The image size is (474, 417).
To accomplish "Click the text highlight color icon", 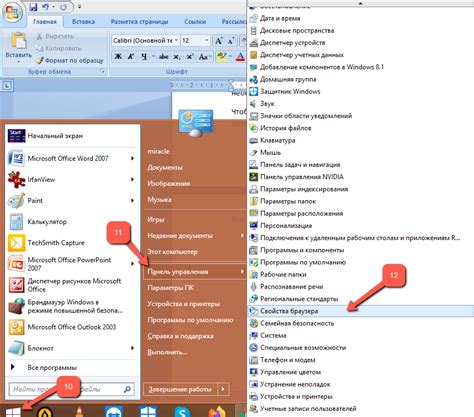I will tap(222, 56).
